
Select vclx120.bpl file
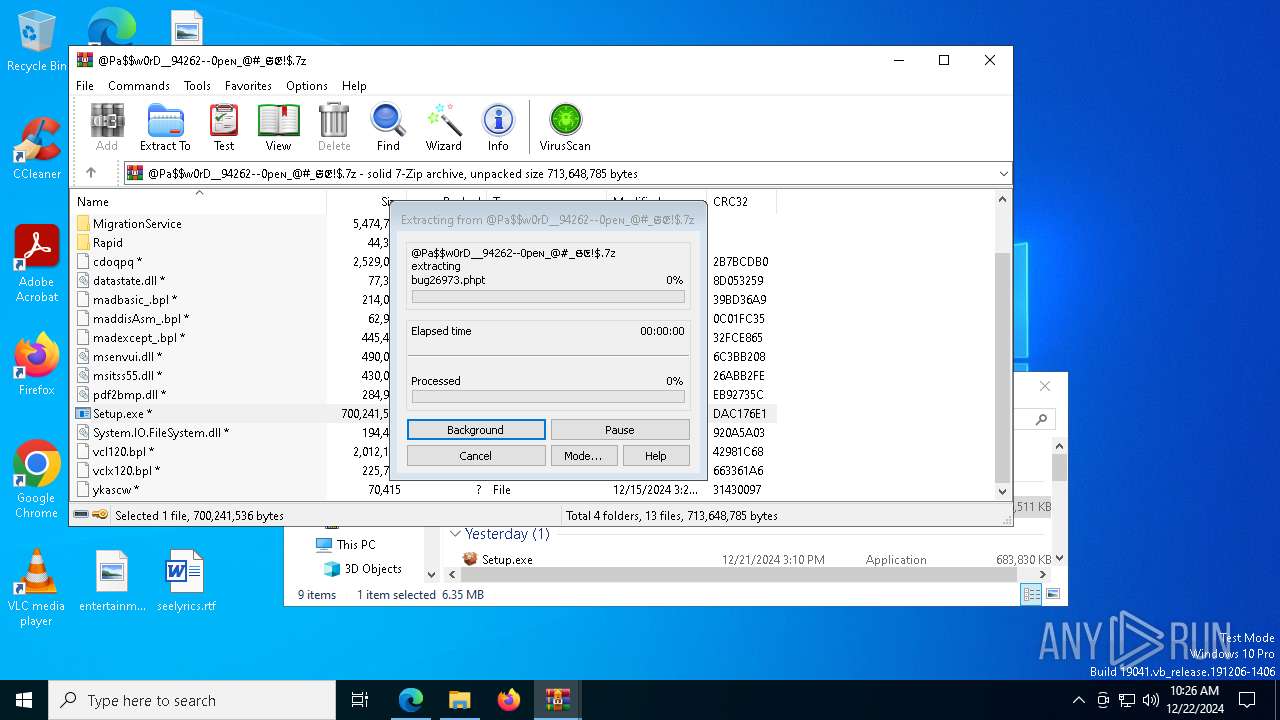coord(126,471)
